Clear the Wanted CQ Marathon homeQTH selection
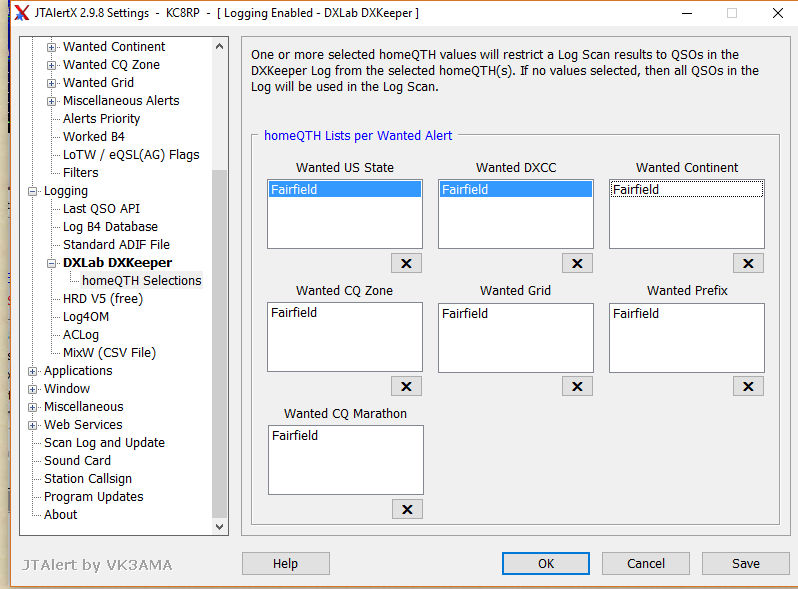 (407, 509)
